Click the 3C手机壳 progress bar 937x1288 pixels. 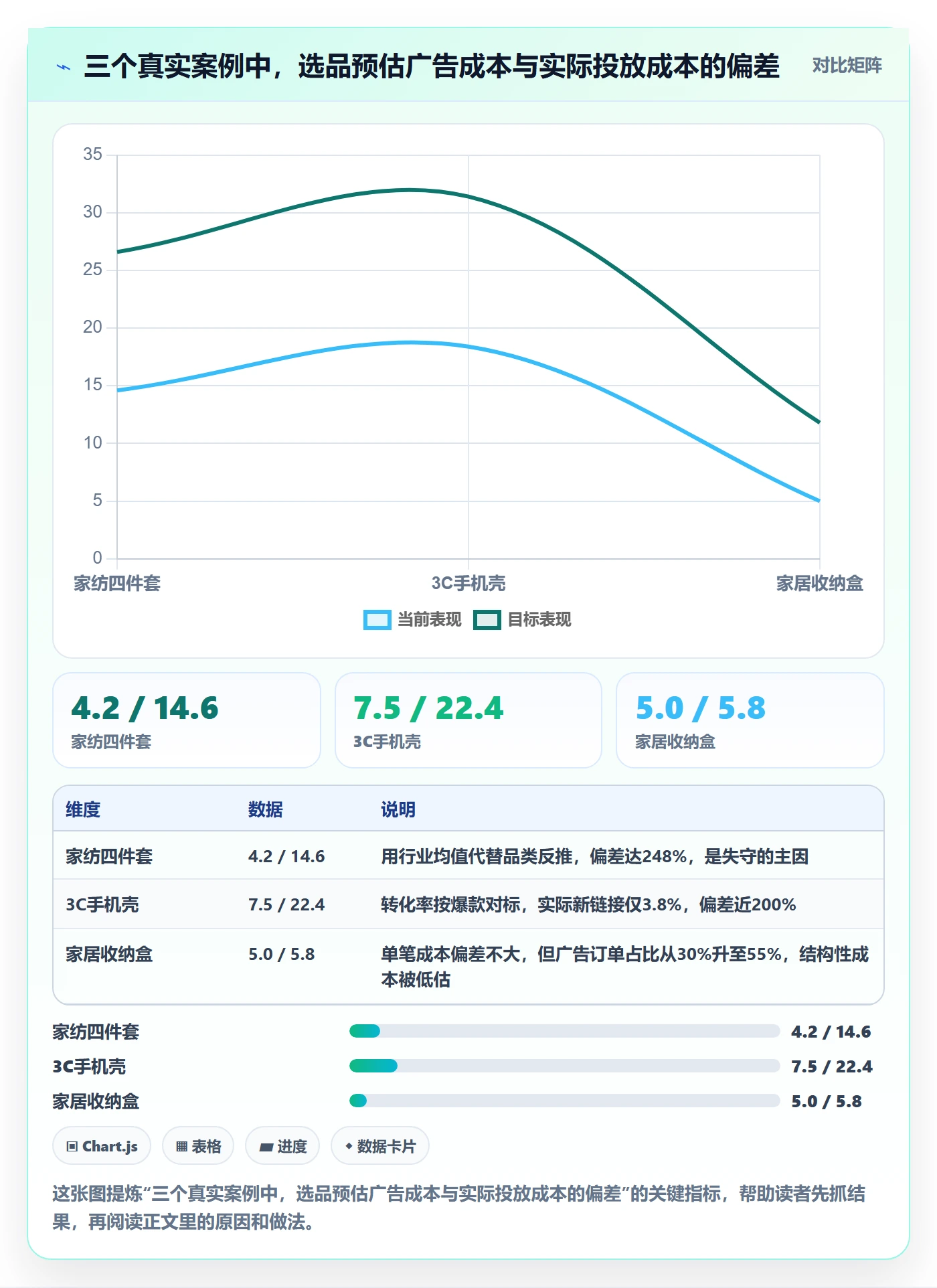564,1066
